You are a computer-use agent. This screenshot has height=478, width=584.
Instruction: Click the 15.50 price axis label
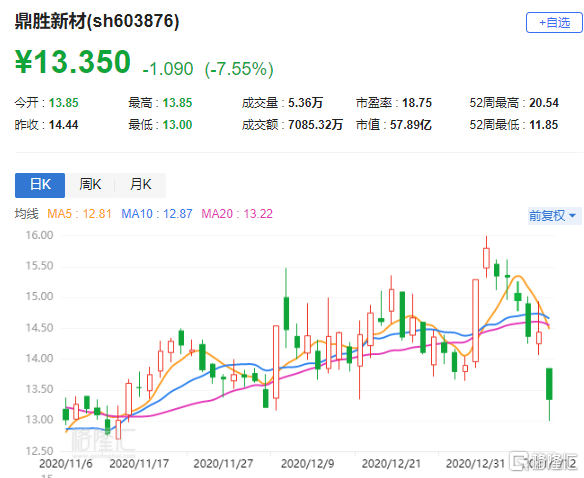coord(39,266)
